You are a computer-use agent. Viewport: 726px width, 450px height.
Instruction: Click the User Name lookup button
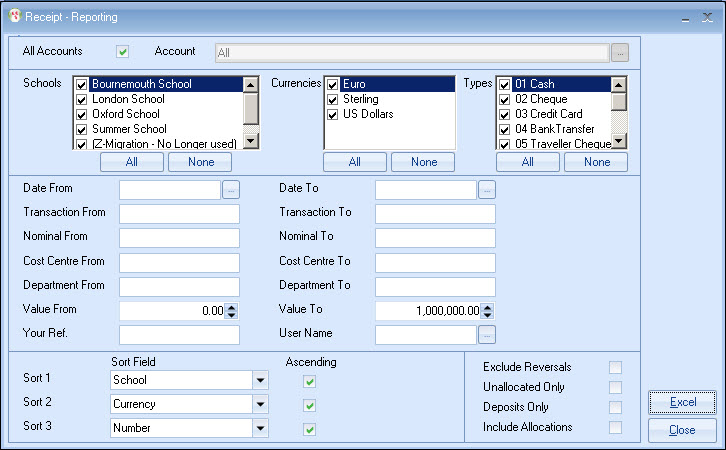pos(487,334)
